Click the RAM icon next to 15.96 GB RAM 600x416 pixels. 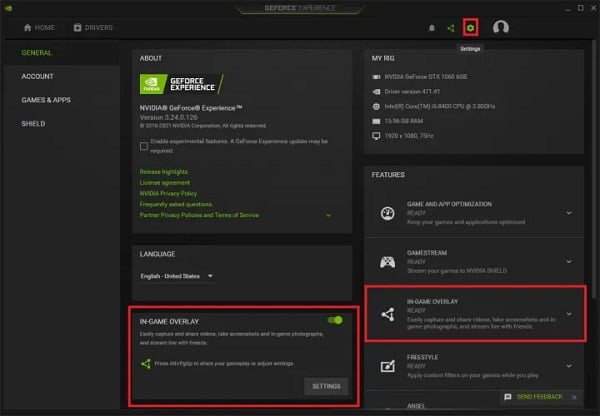tap(377, 121)
